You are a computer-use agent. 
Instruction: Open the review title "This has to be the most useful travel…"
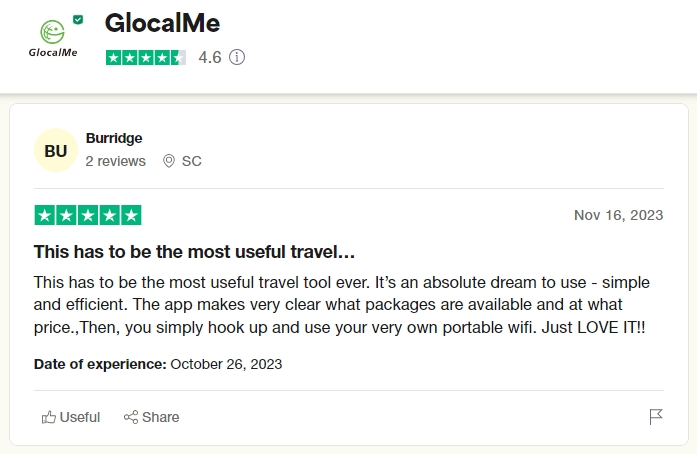(x=195, y=251)
